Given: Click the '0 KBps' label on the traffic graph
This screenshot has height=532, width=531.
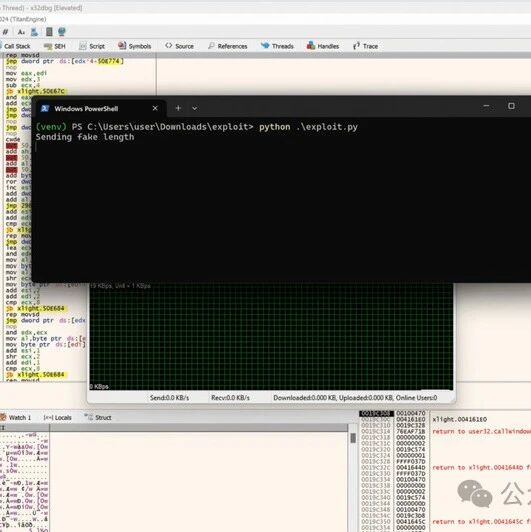Looking at the screenshot, I should 99,387.
